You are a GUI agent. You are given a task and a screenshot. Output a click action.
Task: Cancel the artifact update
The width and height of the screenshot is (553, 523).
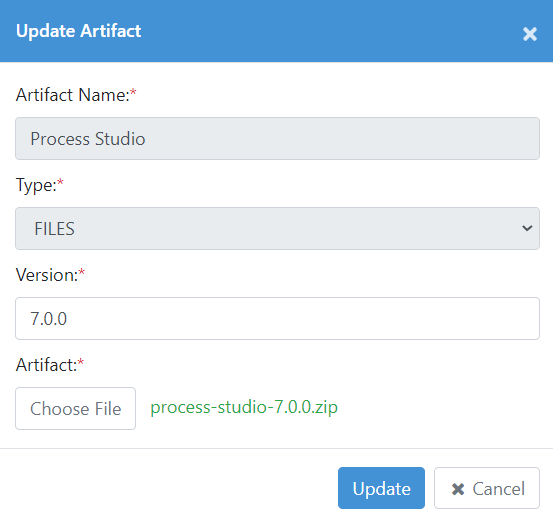487,488
